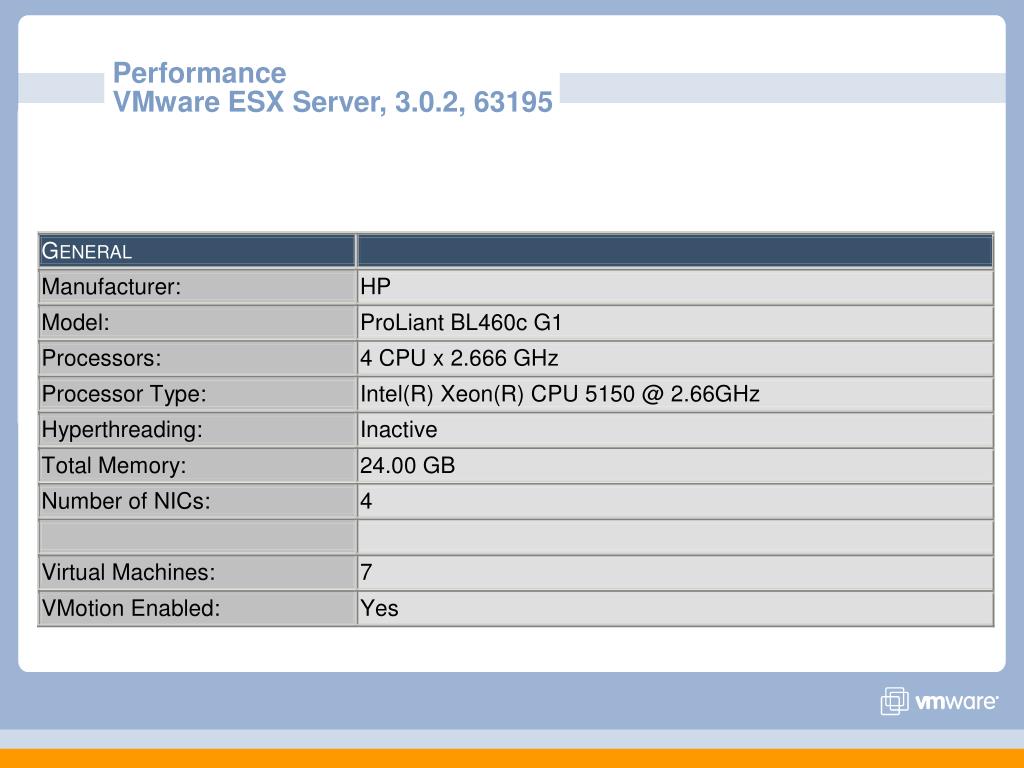Click the '7' virtual machines value

[x=366, y=572]
